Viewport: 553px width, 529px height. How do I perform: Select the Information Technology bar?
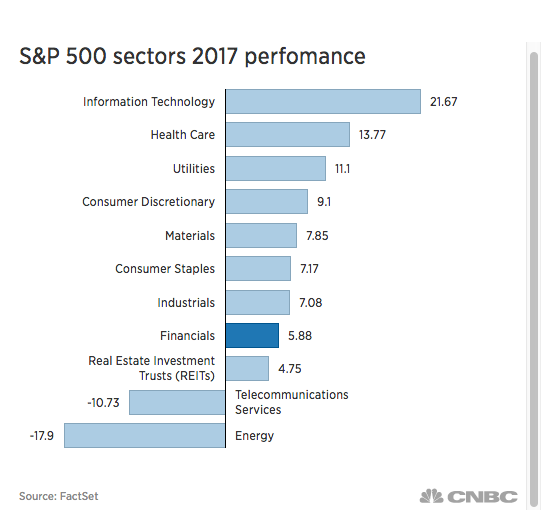coord(323,102)
